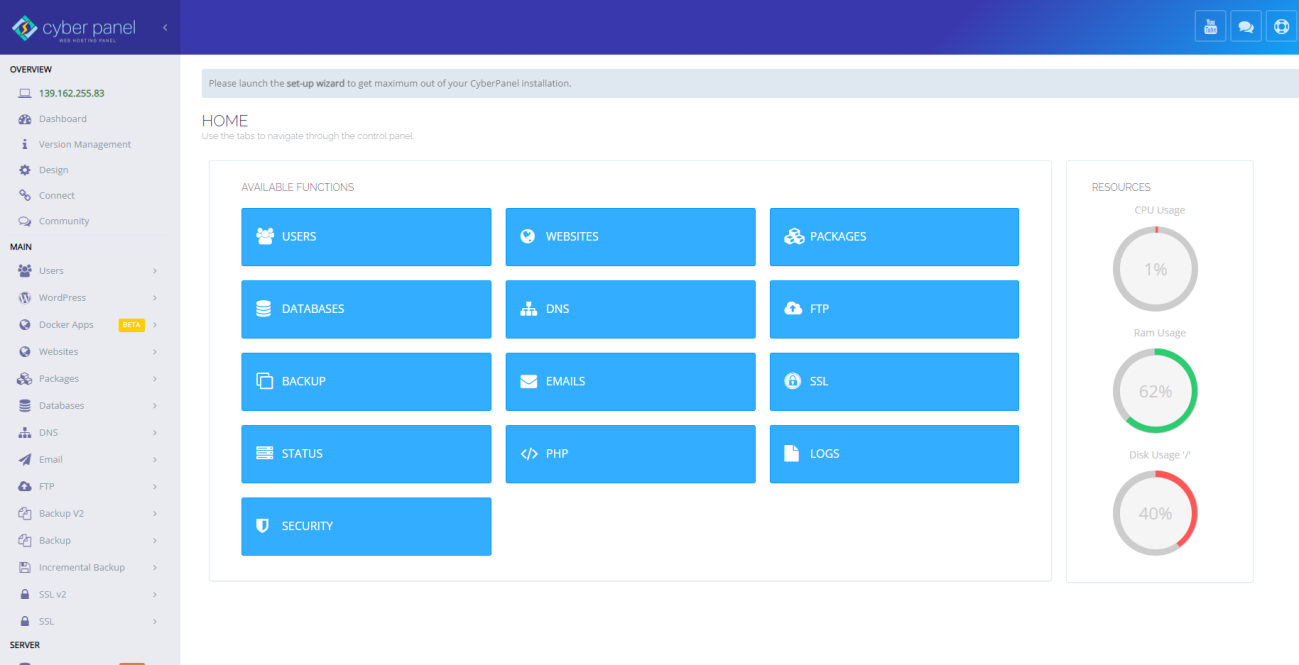Click the server icon on STATUS tile
The image size is (1299, 665).
coord(265,454)
